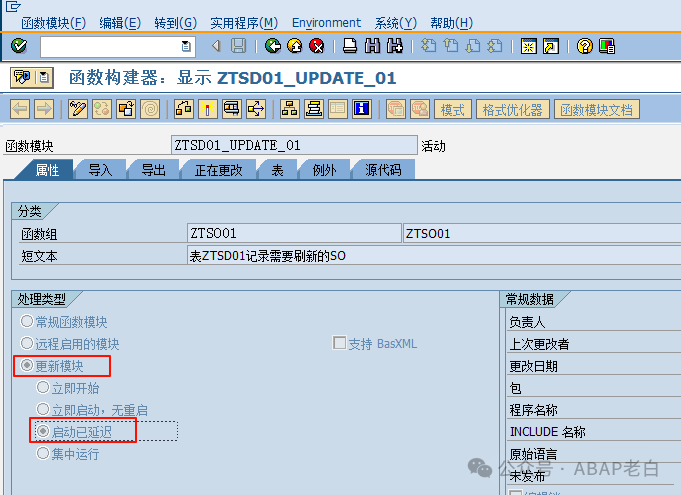Select 立即启动，无重启 radio button
Image resolution: width=681 pixels, height=495 pixels.
43,409
